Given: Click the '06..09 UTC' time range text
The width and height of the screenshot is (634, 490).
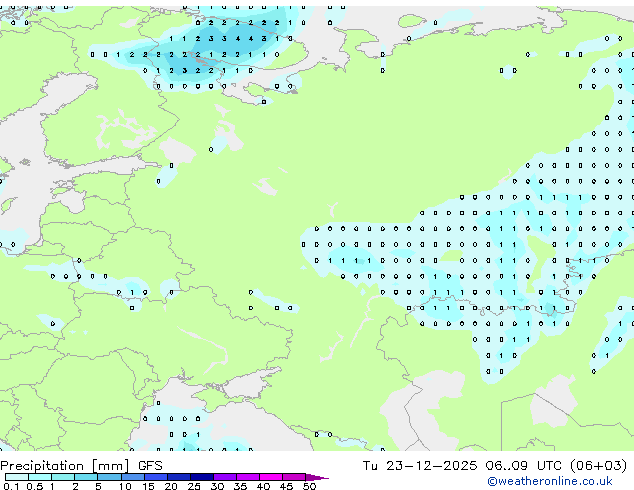Looking at the screenshot, I should 524,466.
